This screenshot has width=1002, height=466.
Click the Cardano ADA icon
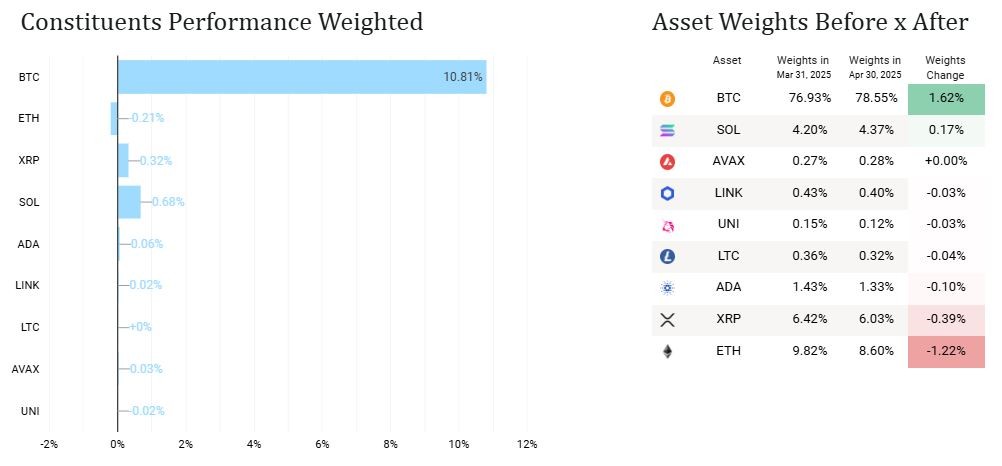(667, 288)
